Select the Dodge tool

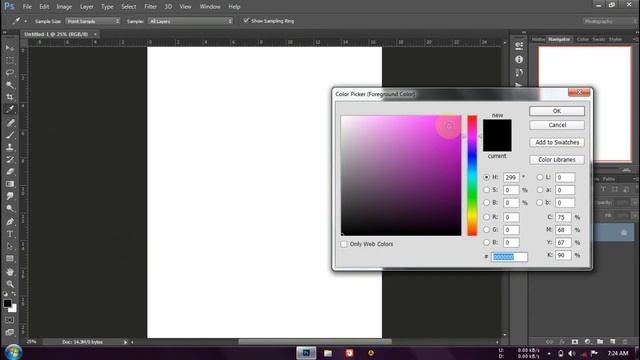tap(10, 208)
